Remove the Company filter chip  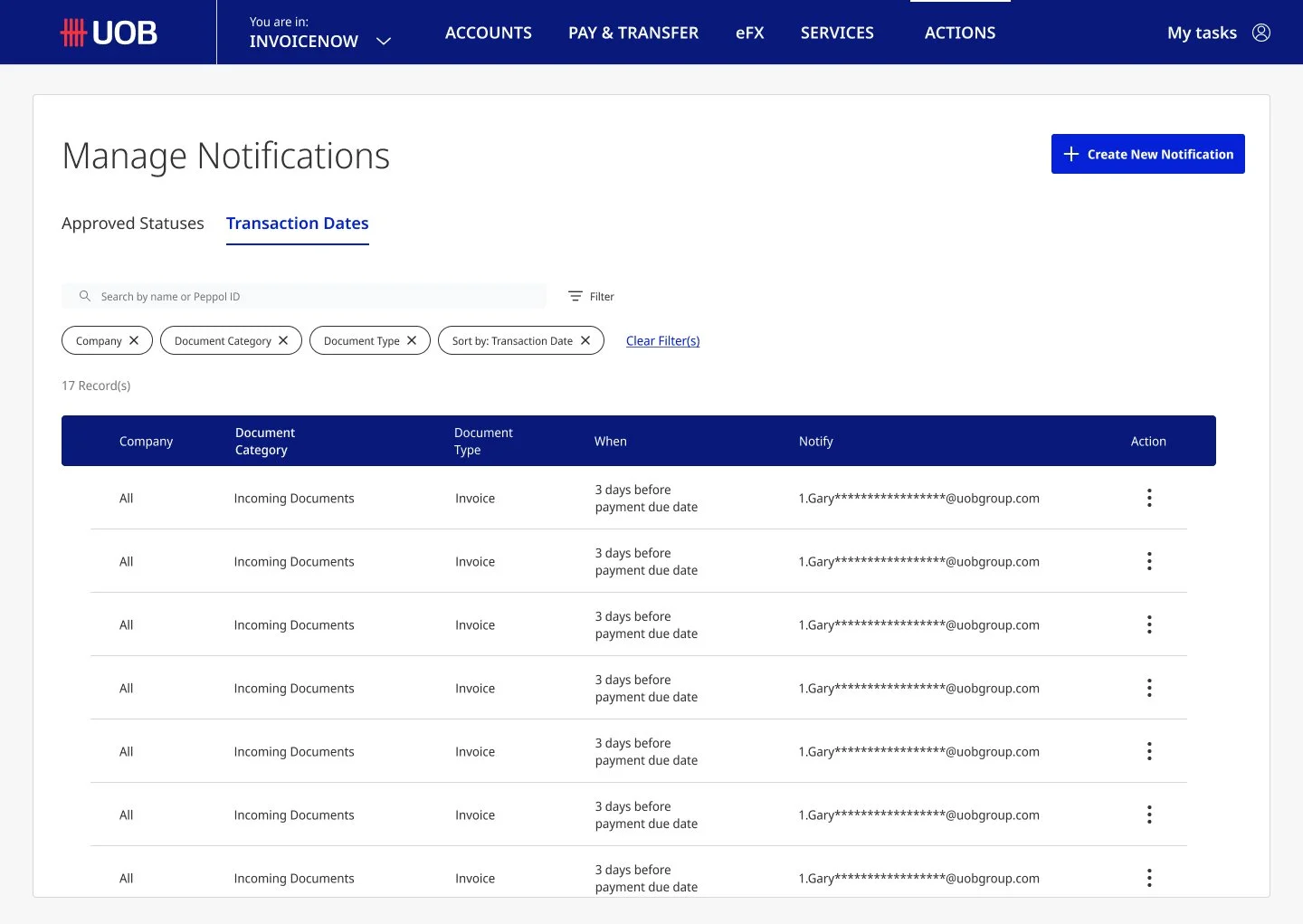point(134,340)
